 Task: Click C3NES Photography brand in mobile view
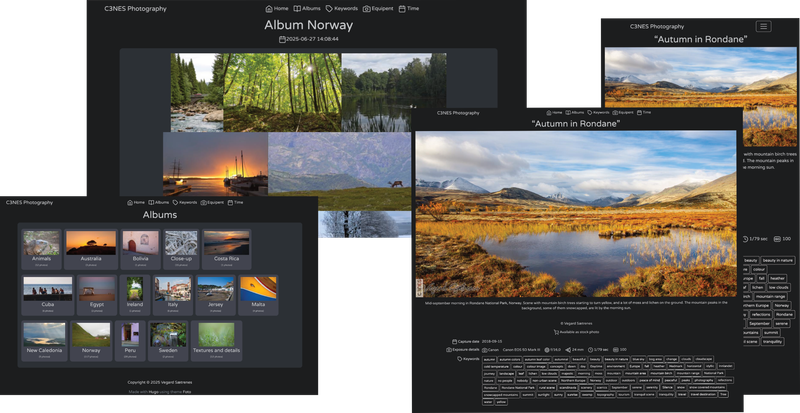(657, 27)
